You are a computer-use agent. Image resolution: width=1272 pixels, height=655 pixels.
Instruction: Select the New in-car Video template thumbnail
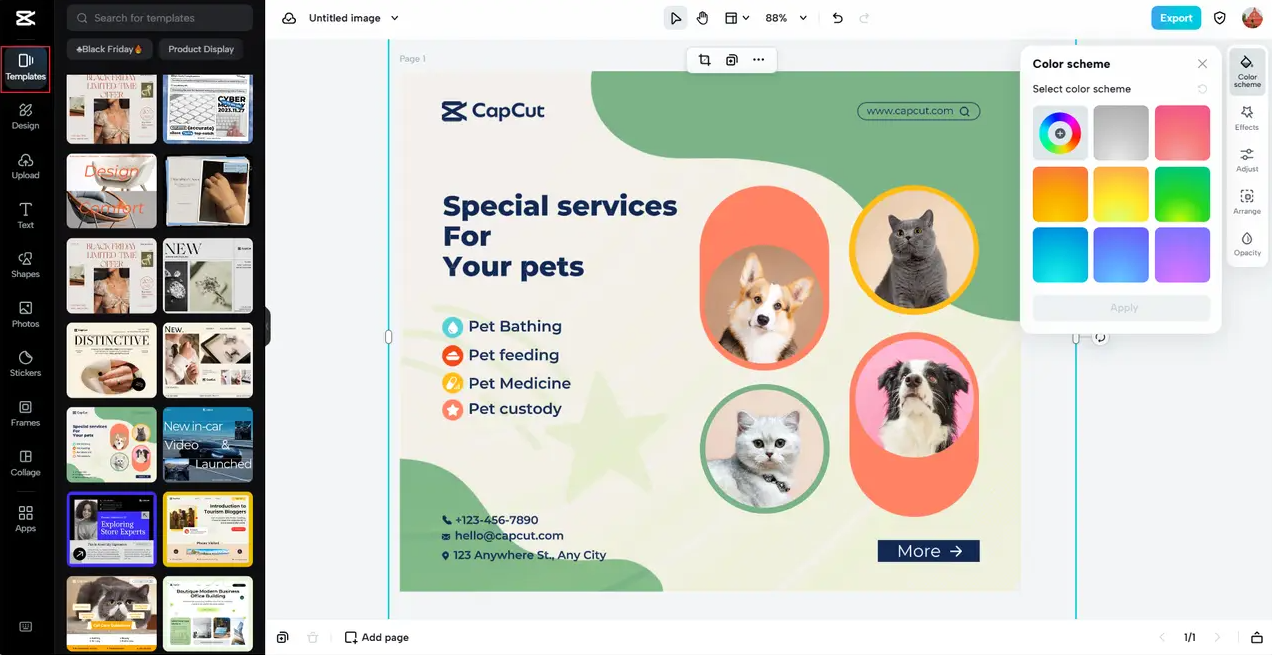pos(208,445)
